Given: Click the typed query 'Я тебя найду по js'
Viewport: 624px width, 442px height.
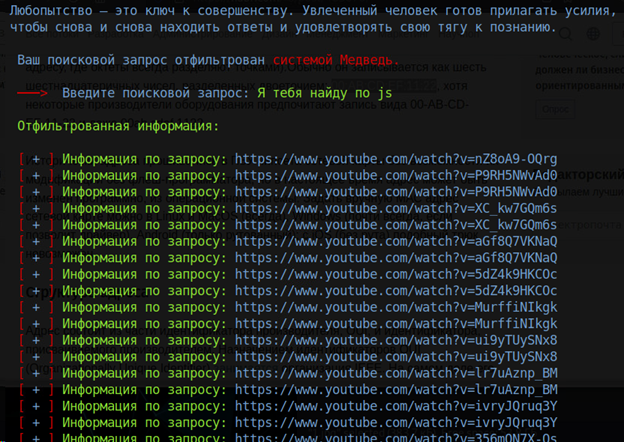Looking at the screenshot, I should point(325,93).
